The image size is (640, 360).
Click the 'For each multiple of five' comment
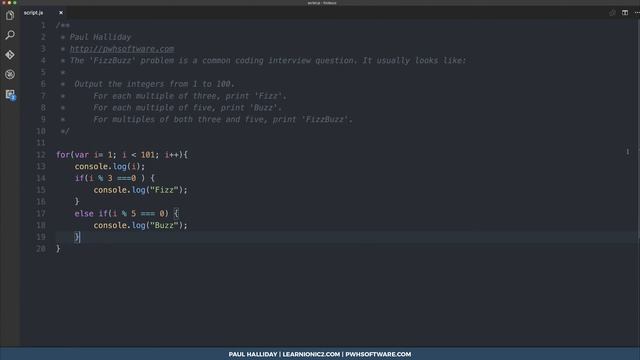pyautogui.click(x=187, y=108)
